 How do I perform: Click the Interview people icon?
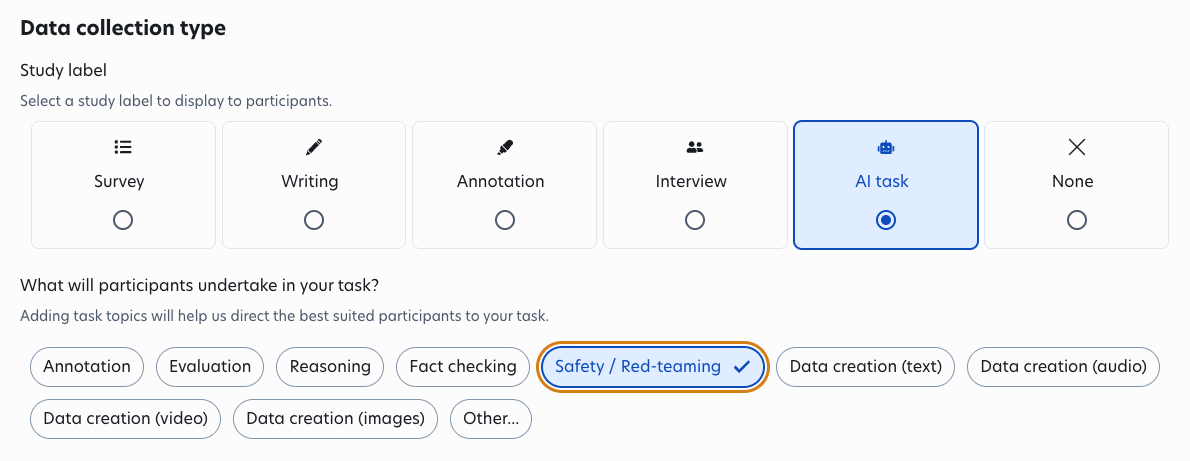(x=695, y=147)
